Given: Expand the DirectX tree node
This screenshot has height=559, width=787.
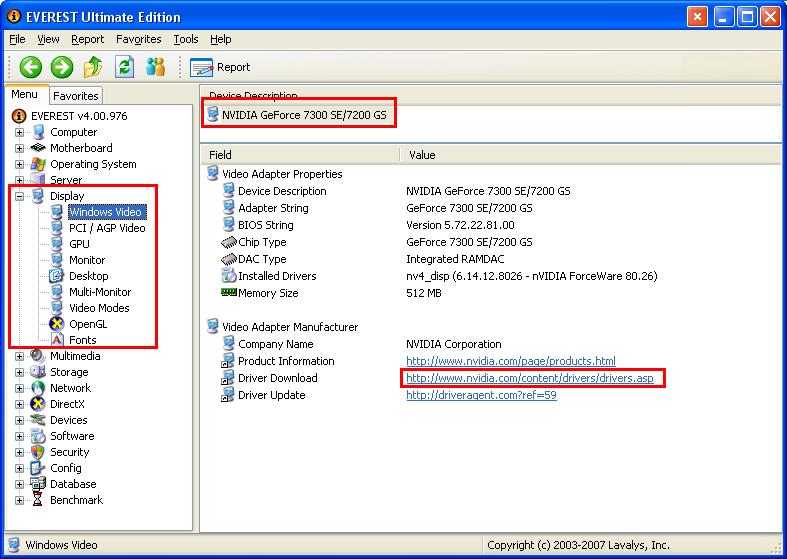Looking at the screenshot, I should [x=19, y=404].
